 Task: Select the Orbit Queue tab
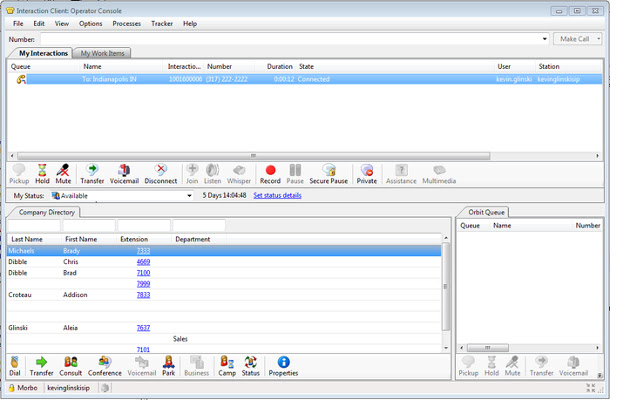pos(486,212)
